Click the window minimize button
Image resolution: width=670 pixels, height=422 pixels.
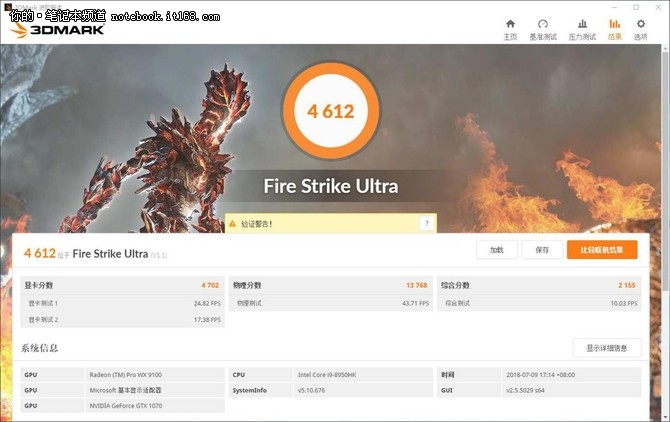[x=614, y=7]
